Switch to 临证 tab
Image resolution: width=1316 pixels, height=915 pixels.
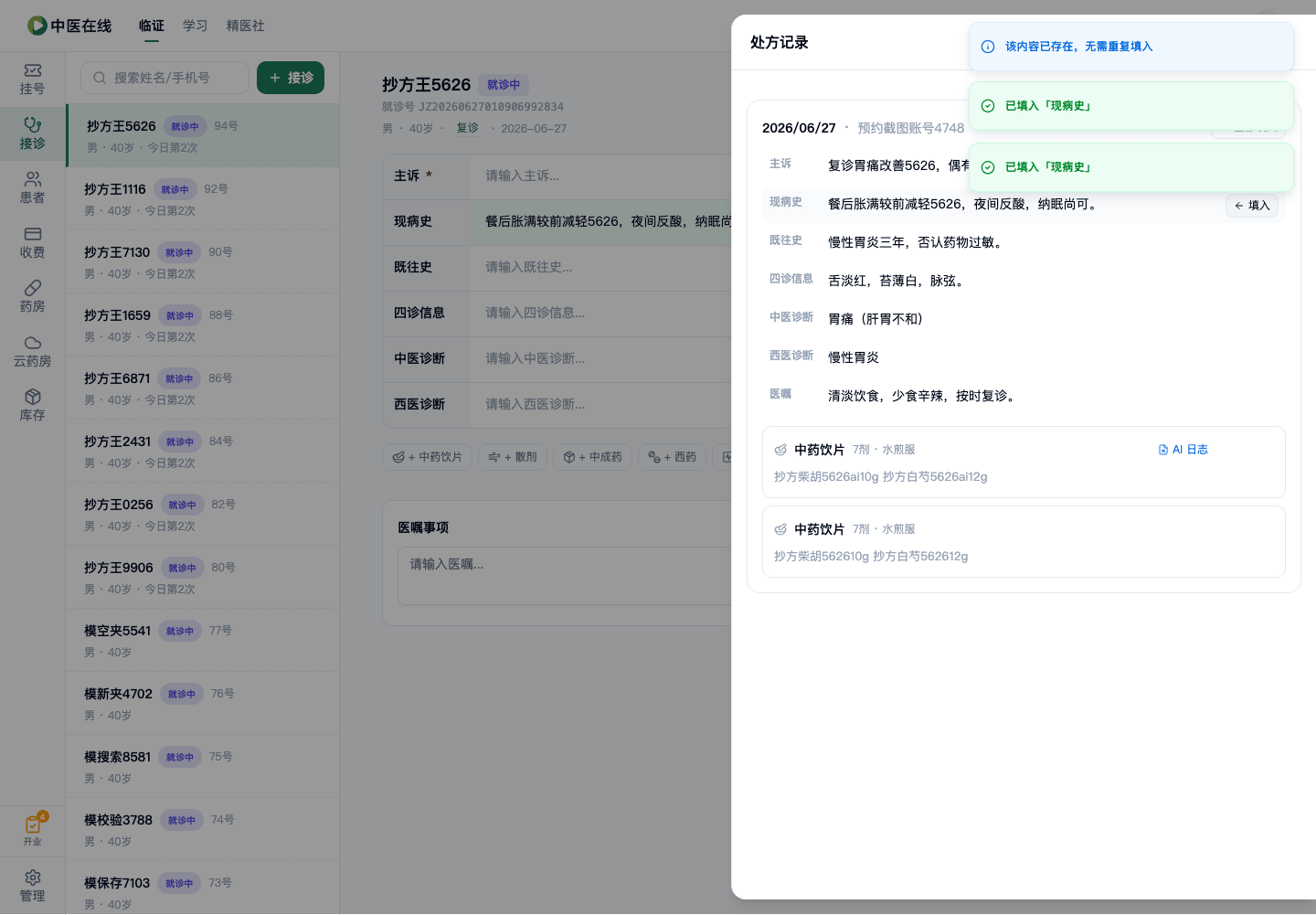click(x=152, y=26)
